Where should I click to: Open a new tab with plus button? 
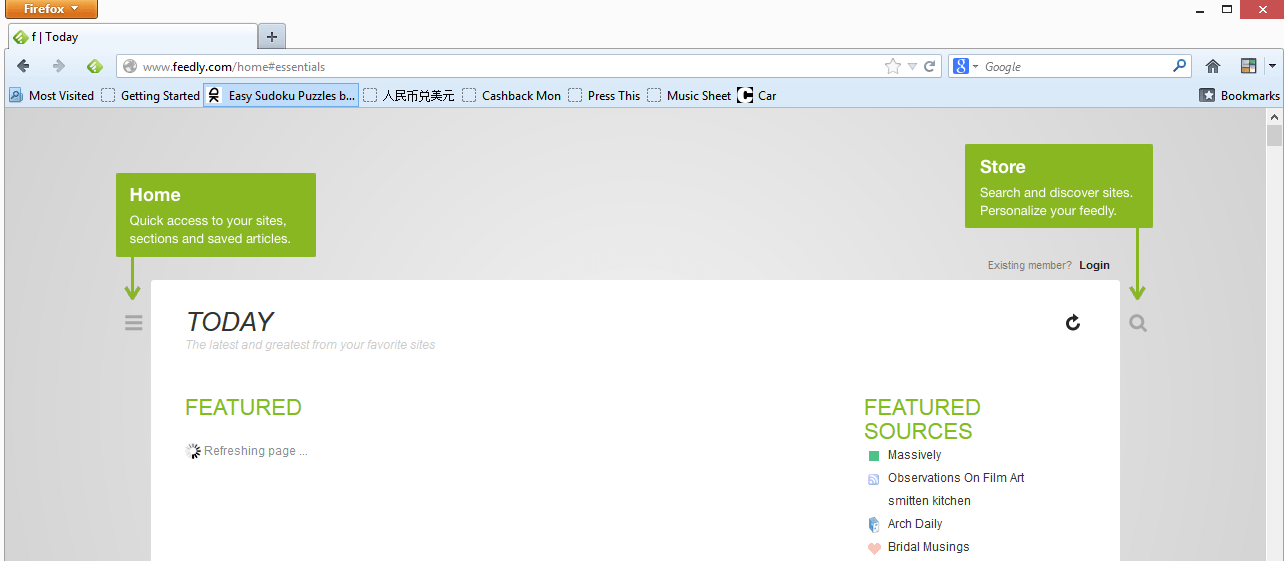272,37
